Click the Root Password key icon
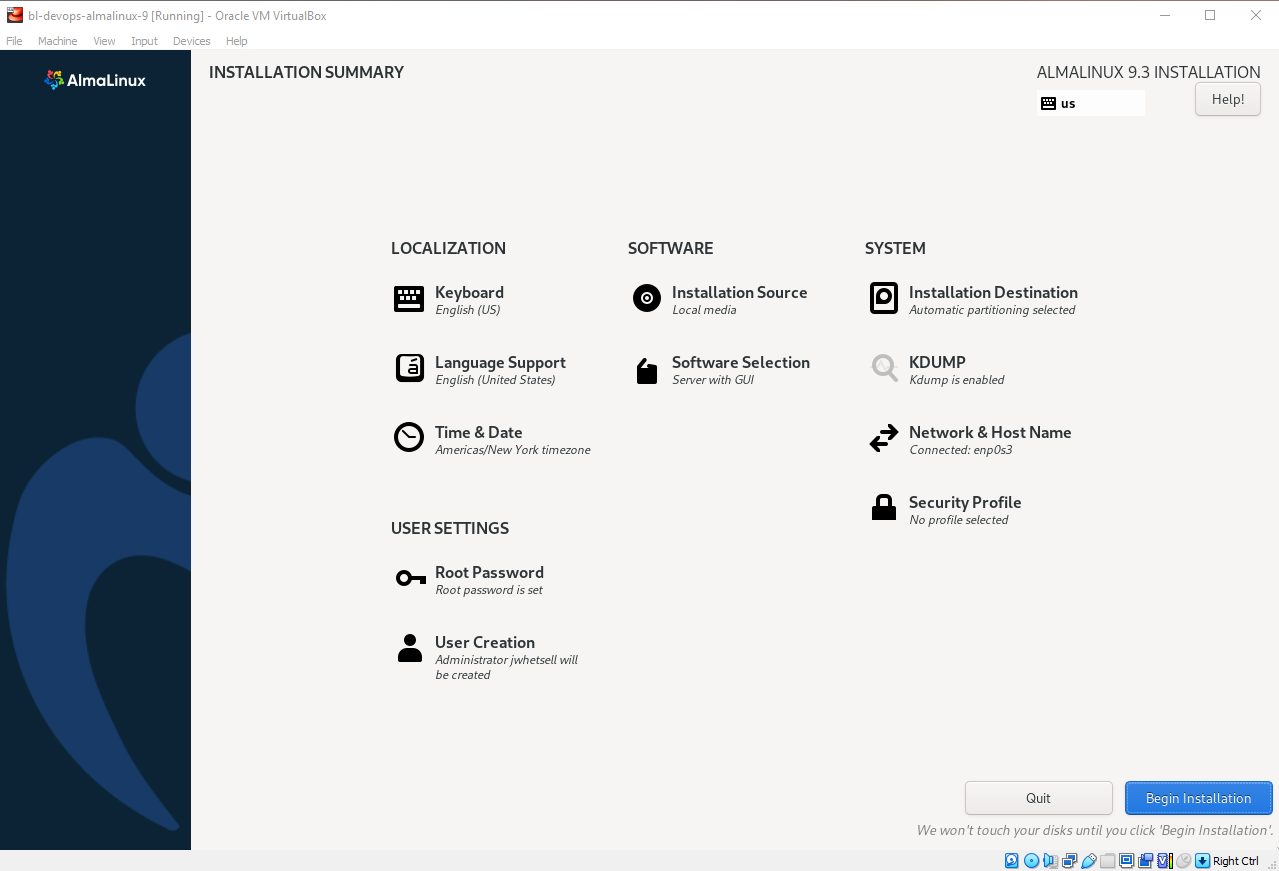The width and height of the screenshot is (1279, 871). tap(410, 578)
